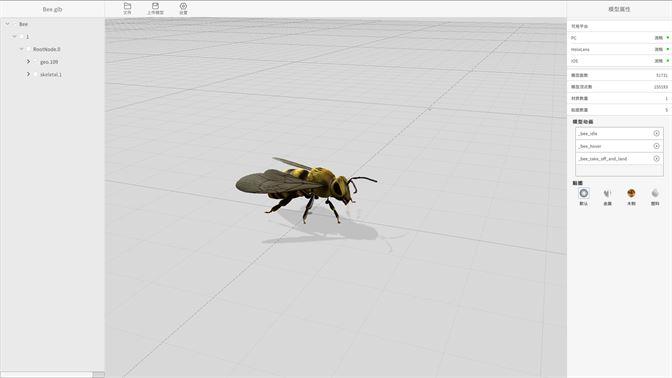Play the _bee_hover animation
The image size is (672, 378).
(x=656, y=146)
